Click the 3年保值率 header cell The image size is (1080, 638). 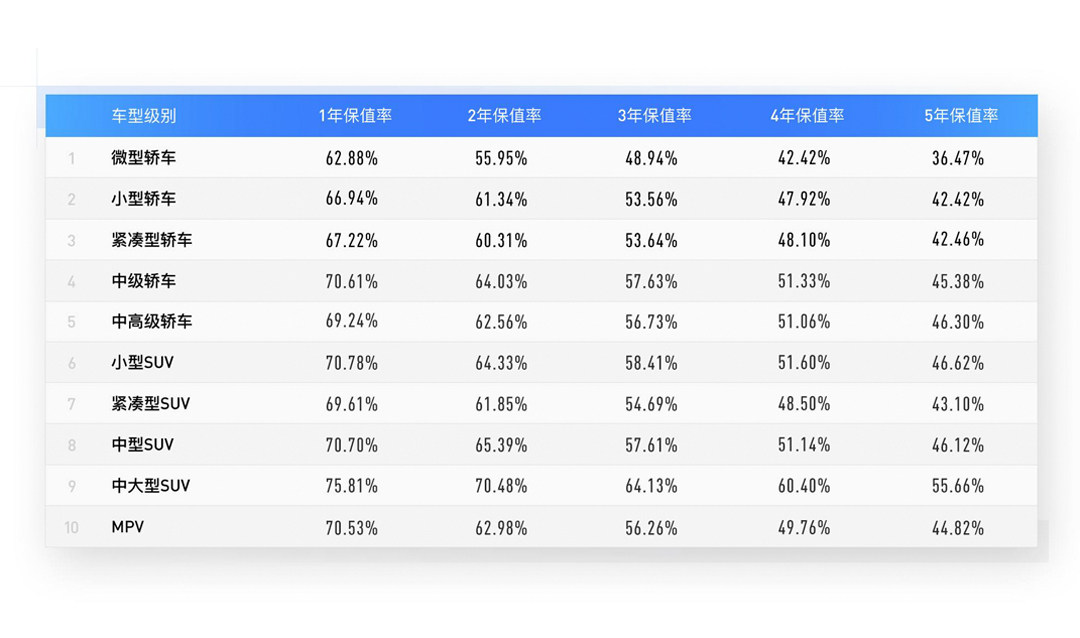pyautogui.click(x=654, y=116)
